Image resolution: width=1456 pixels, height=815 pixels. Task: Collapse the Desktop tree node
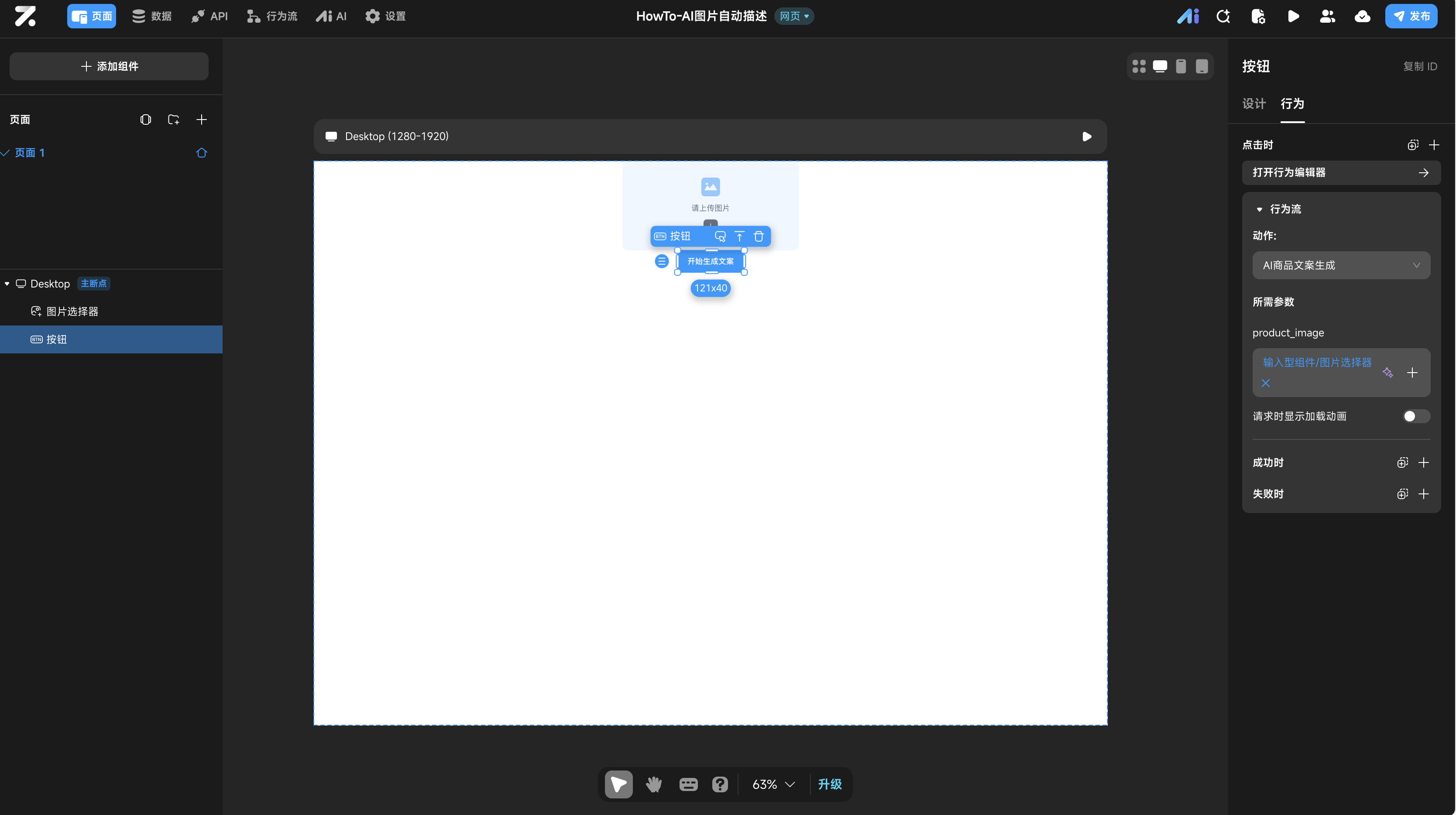pos(7,284)
